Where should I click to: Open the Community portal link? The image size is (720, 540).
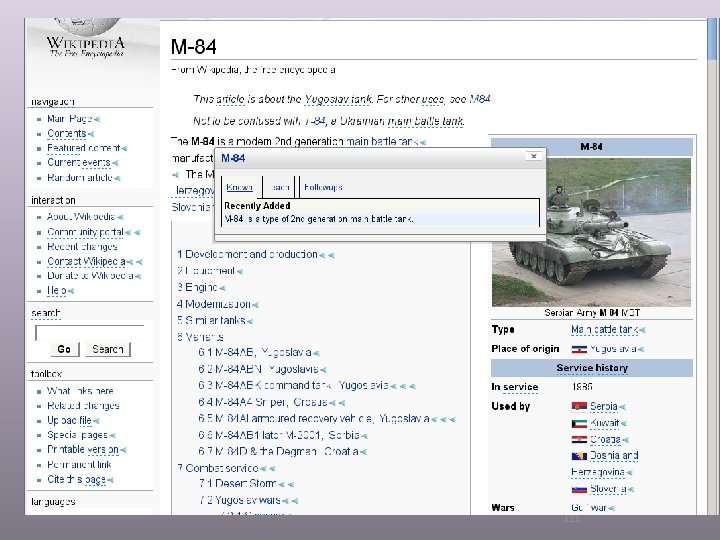[x=85, y=232]
